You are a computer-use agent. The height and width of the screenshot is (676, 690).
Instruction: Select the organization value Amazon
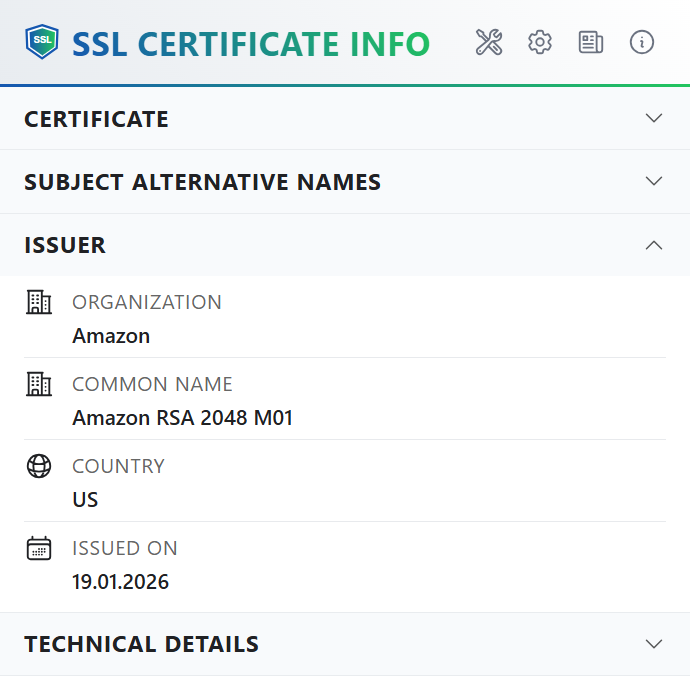tap(111, 336)
